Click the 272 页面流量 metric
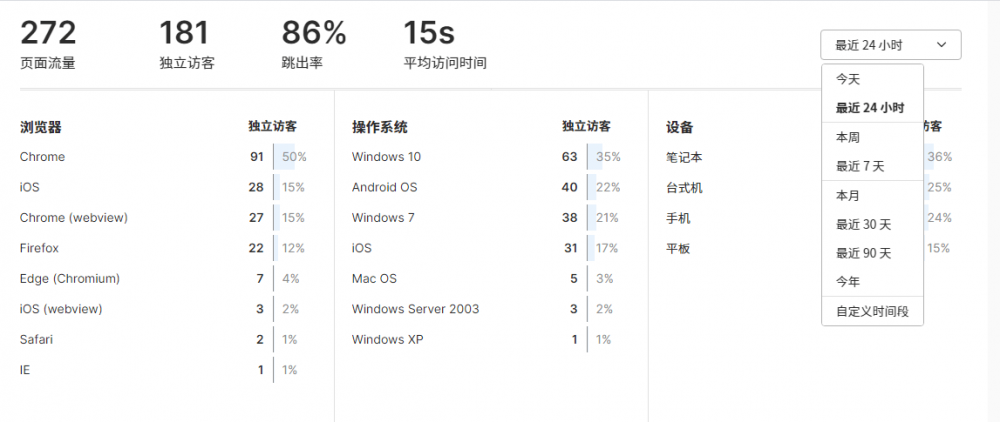 point(48,44)
